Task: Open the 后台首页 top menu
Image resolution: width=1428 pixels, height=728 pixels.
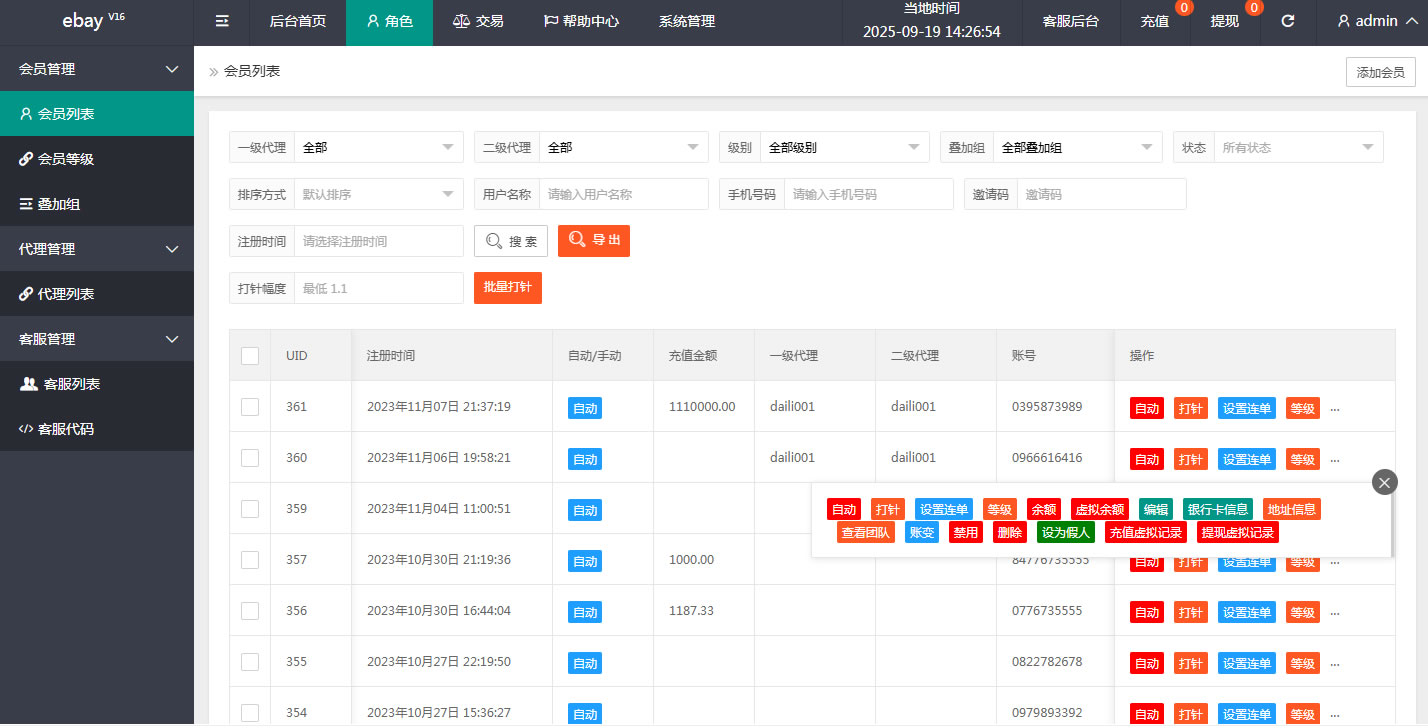Action: click(x=298, y=21)
